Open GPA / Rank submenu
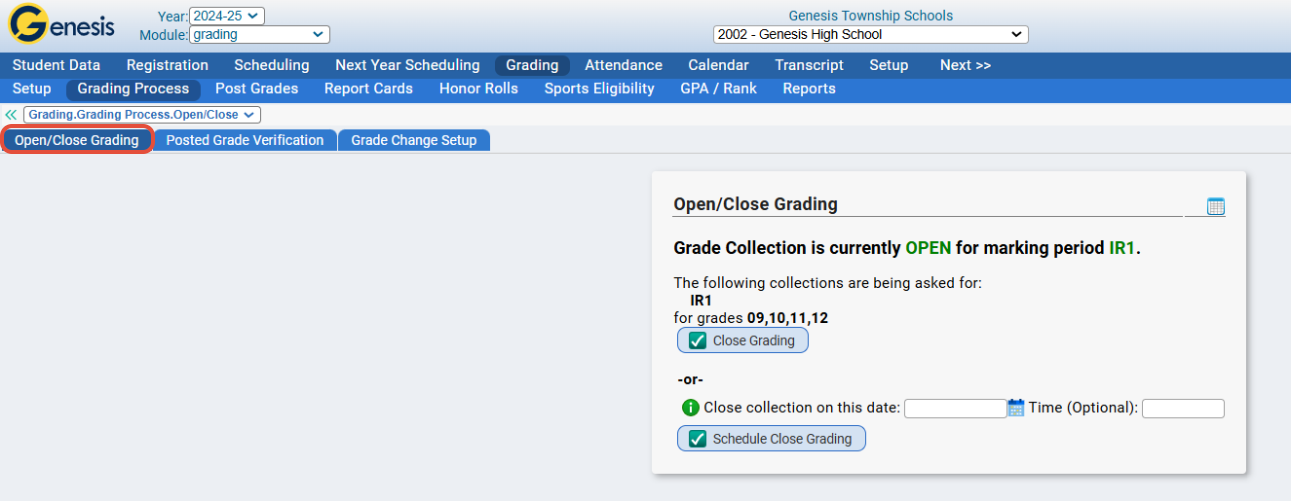 coord(718,89)
